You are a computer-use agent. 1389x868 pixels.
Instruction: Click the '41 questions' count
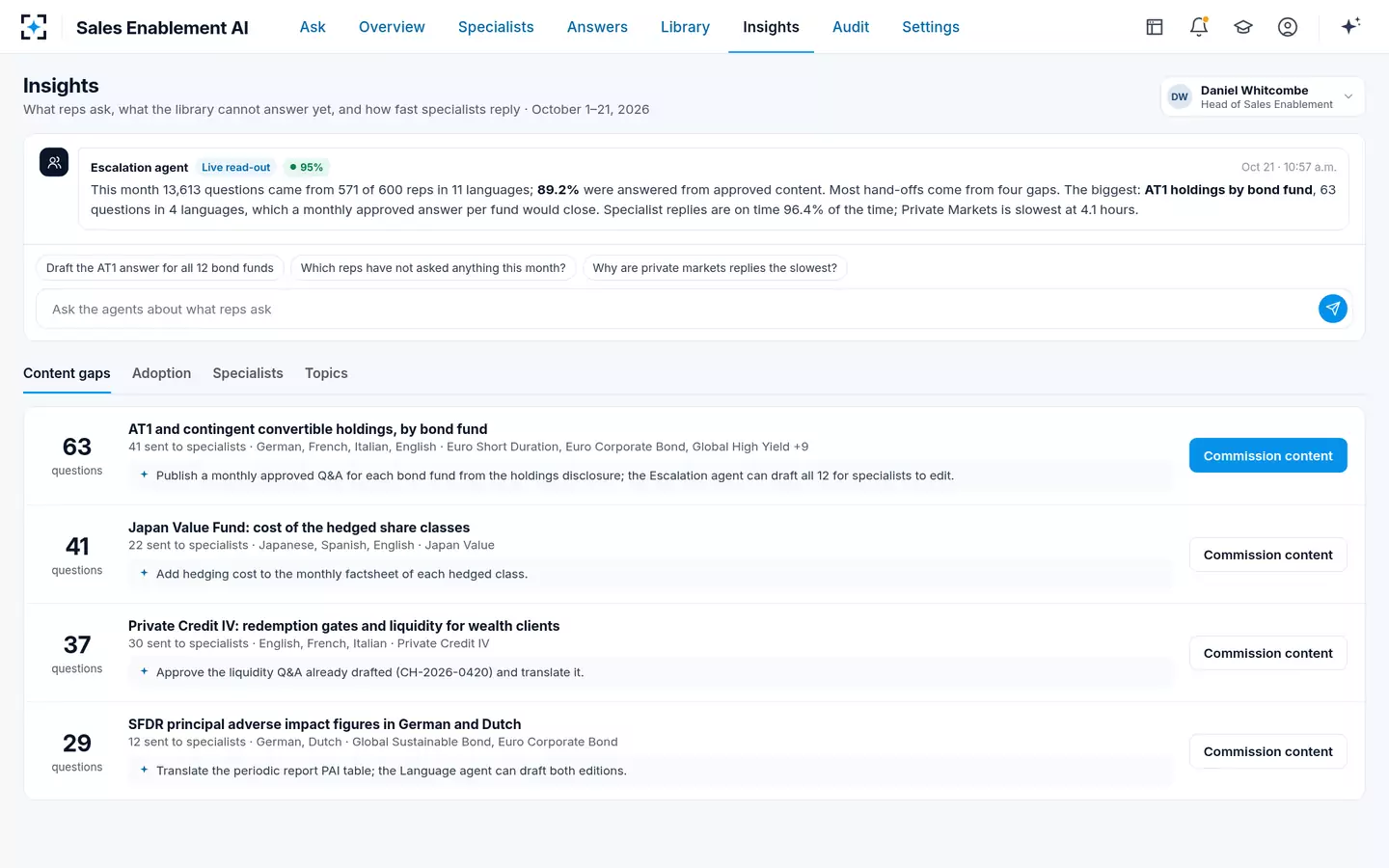pyautogui.click(x=77, y=555)
